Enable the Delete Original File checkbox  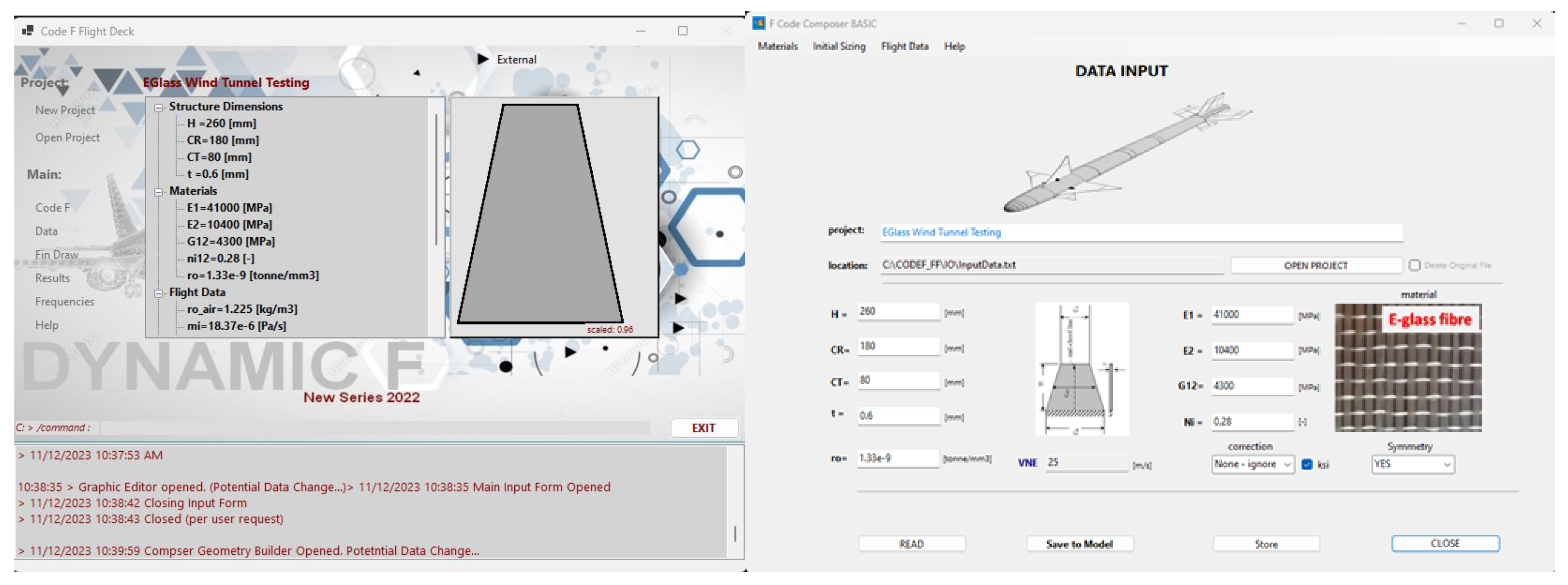(1414, 265)
